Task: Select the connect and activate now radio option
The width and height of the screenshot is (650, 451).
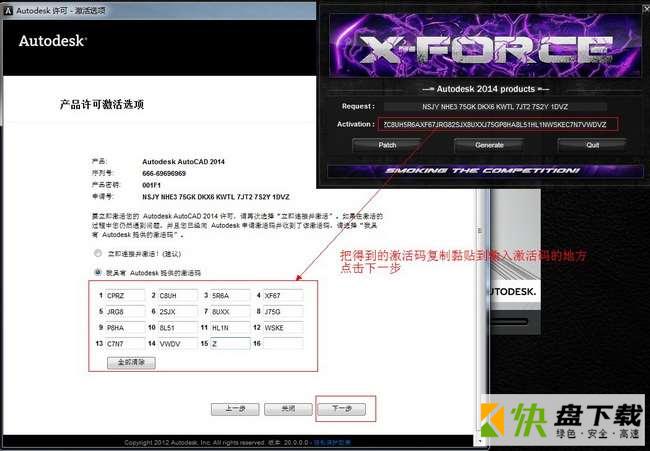Action: (x=98, y=253)
